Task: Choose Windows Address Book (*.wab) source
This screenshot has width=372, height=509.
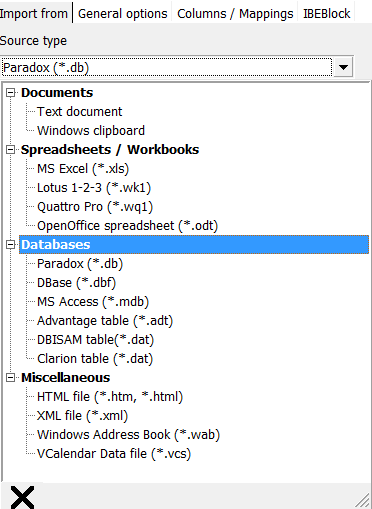Action: (x=129, y=435)
